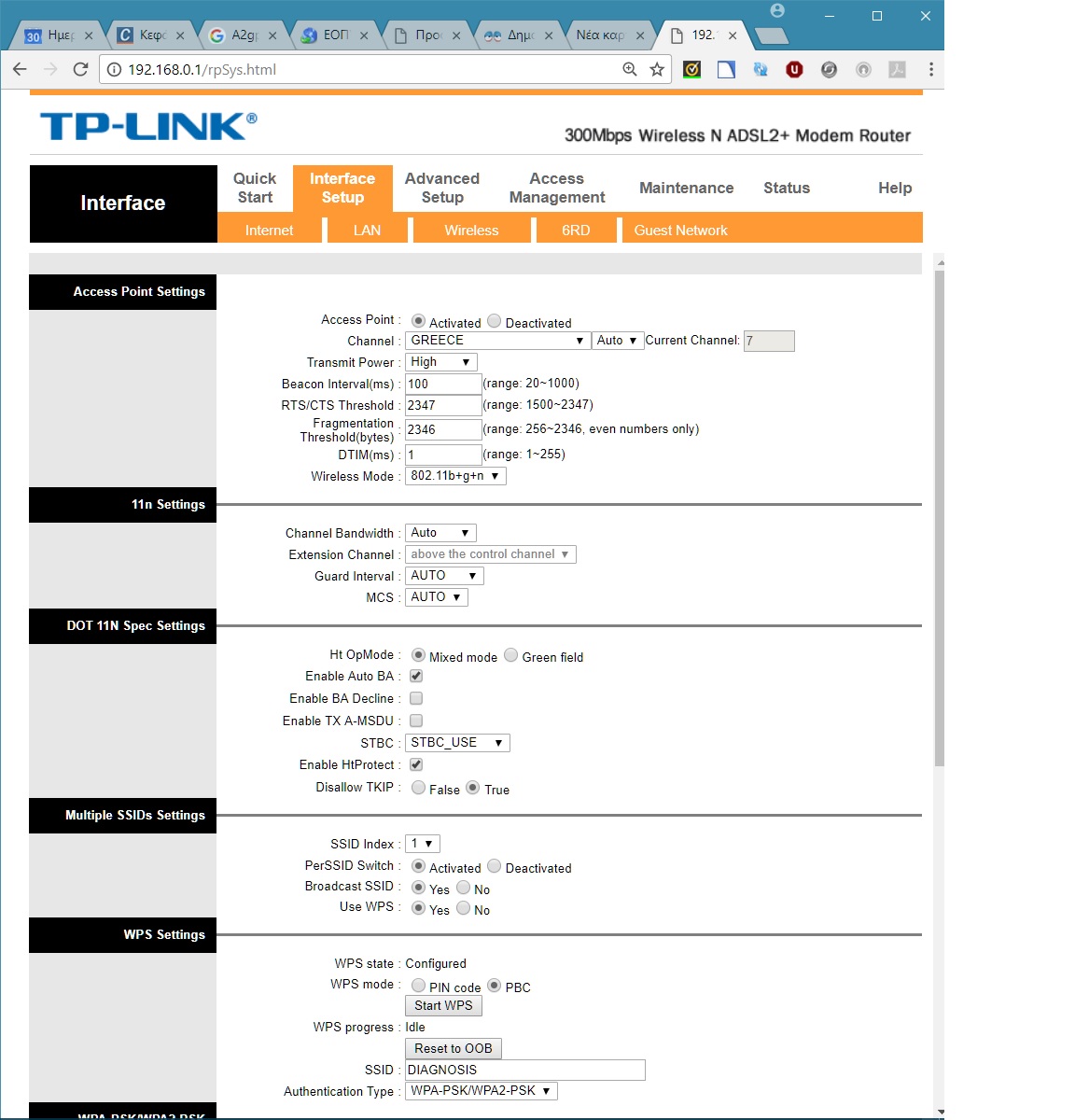The height and width of the screenshot is (1120, 1075).
Task: Select Access Point Activated radio
Action: [418, 321]
